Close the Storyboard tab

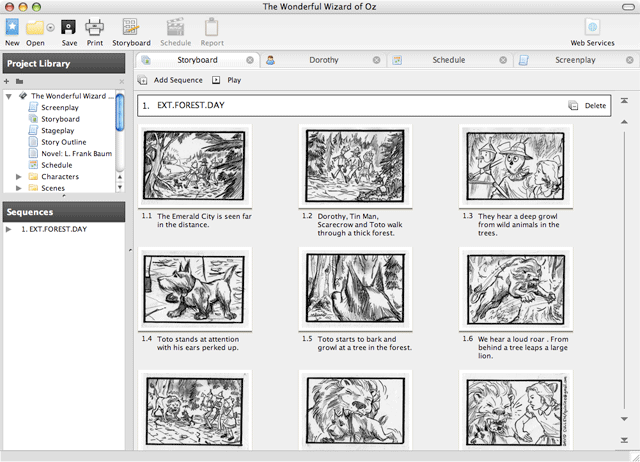pos(250,60)
